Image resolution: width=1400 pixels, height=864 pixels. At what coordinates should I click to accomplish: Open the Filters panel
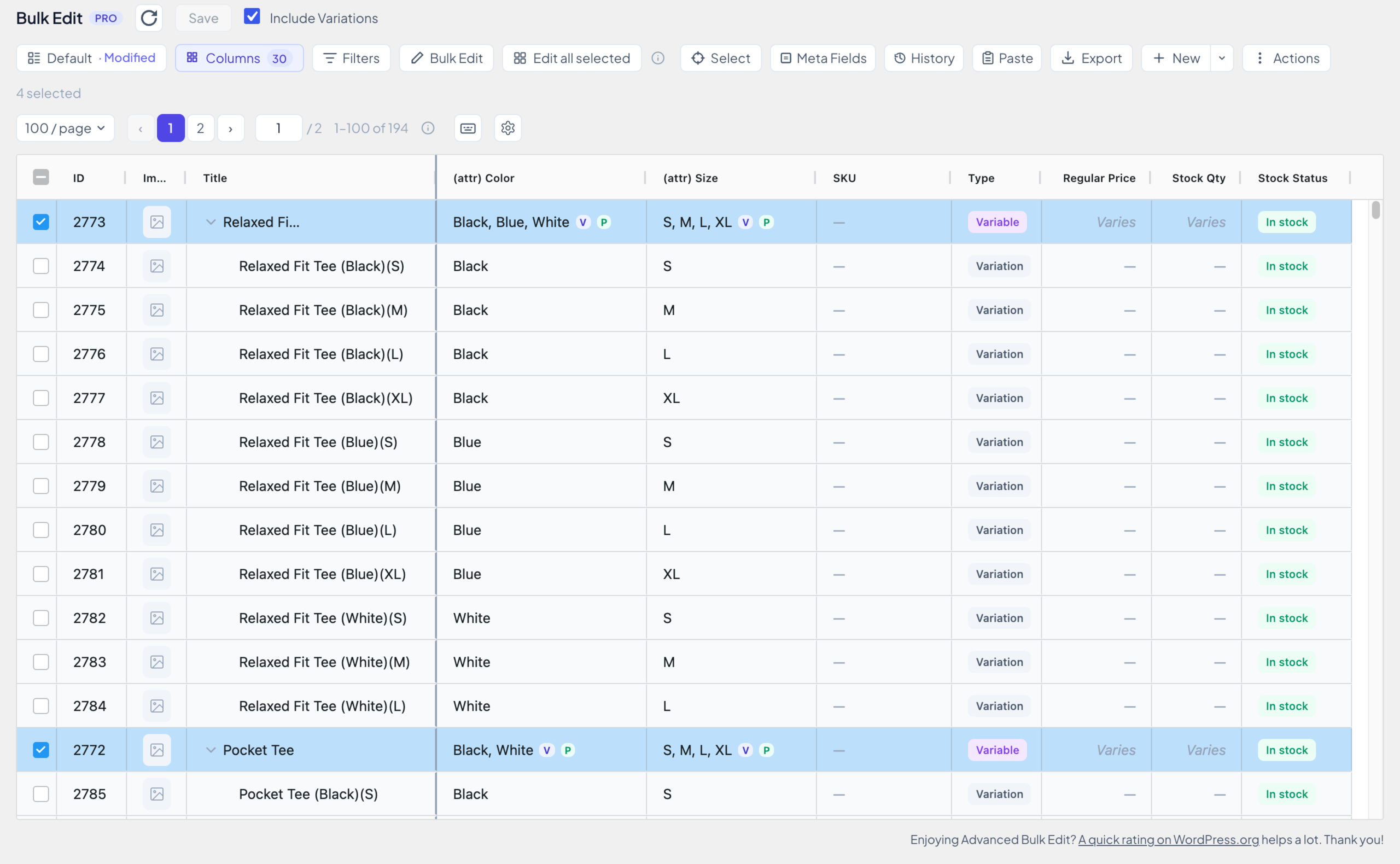pos(352,59)
